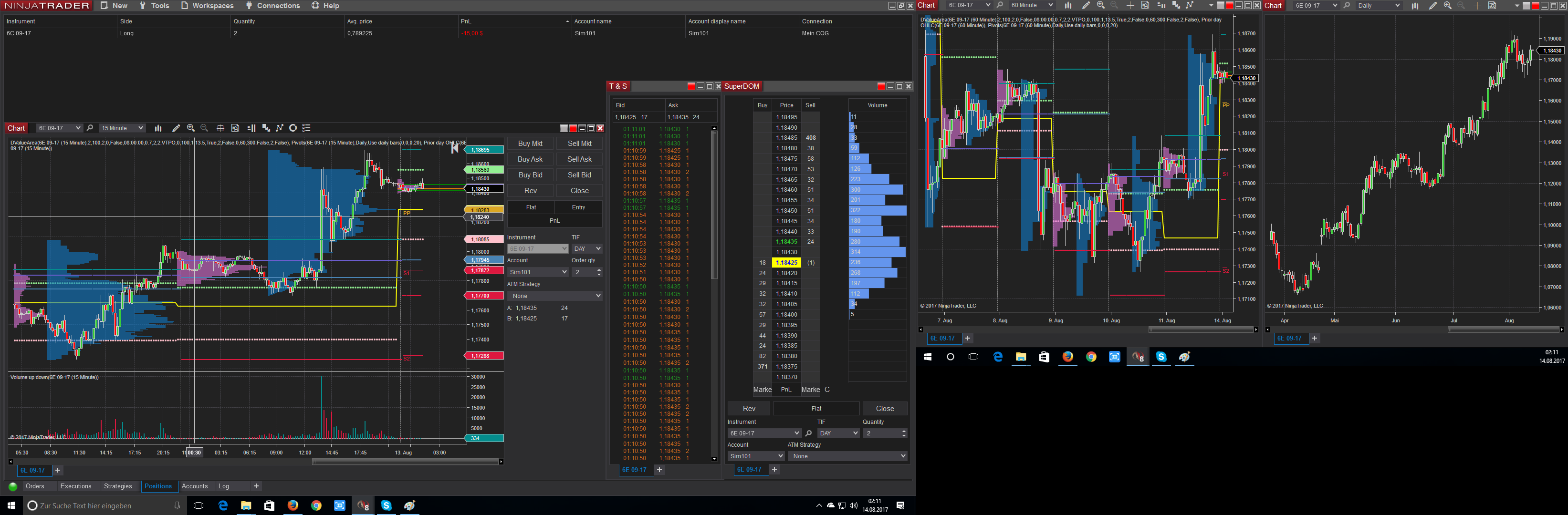Click zoom out magnifier on 15 Minute chart
1568x515 pixels.
pyautogui.click(x=205, y=128)
